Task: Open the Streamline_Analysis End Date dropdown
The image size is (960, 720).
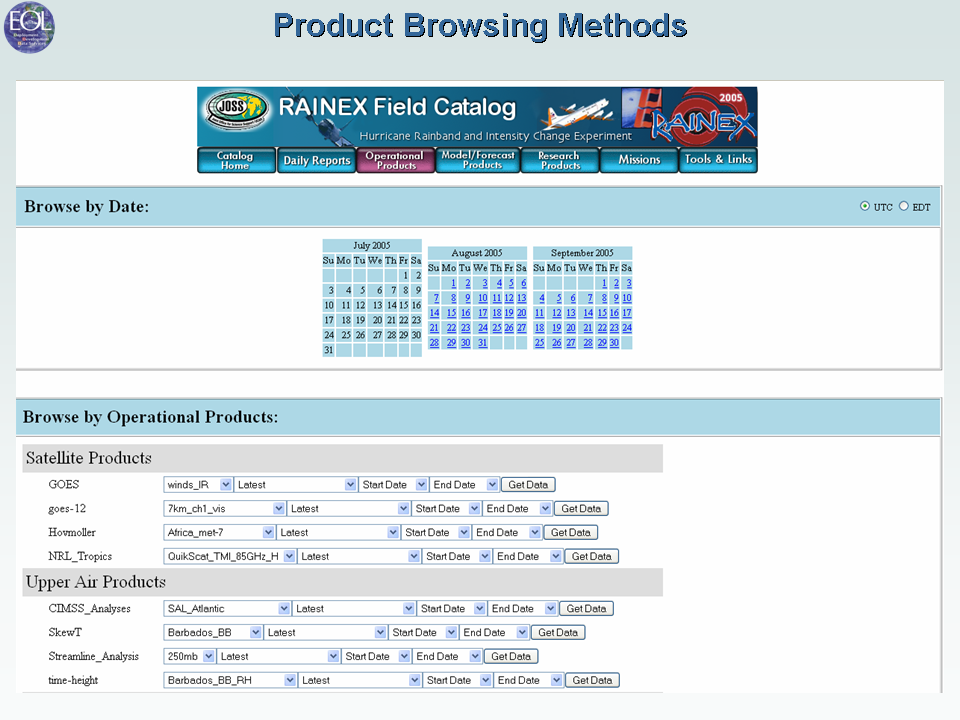Action: click(x=447, y=656)
